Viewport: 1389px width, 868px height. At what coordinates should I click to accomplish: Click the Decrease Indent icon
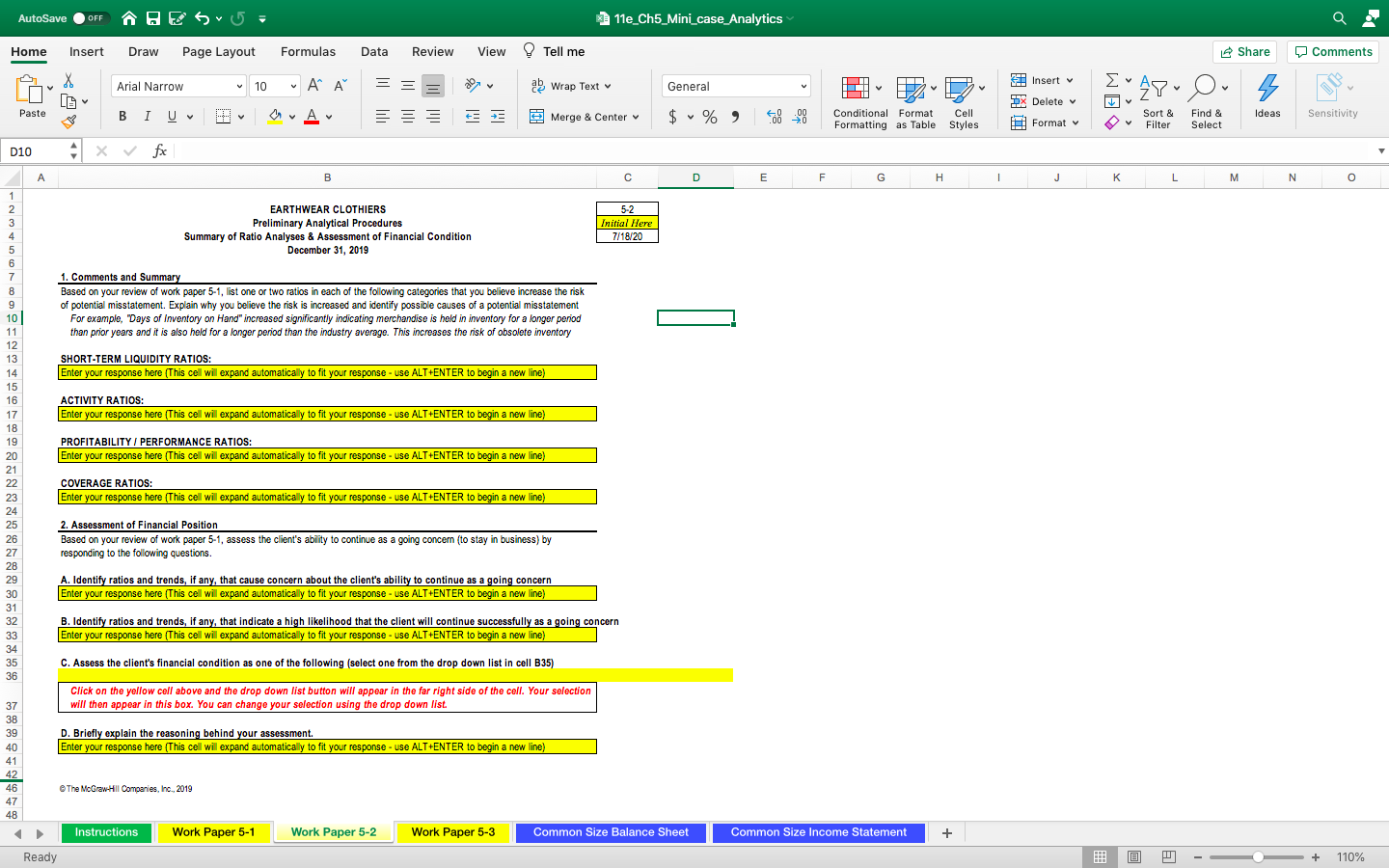click(x=473, y=117)
